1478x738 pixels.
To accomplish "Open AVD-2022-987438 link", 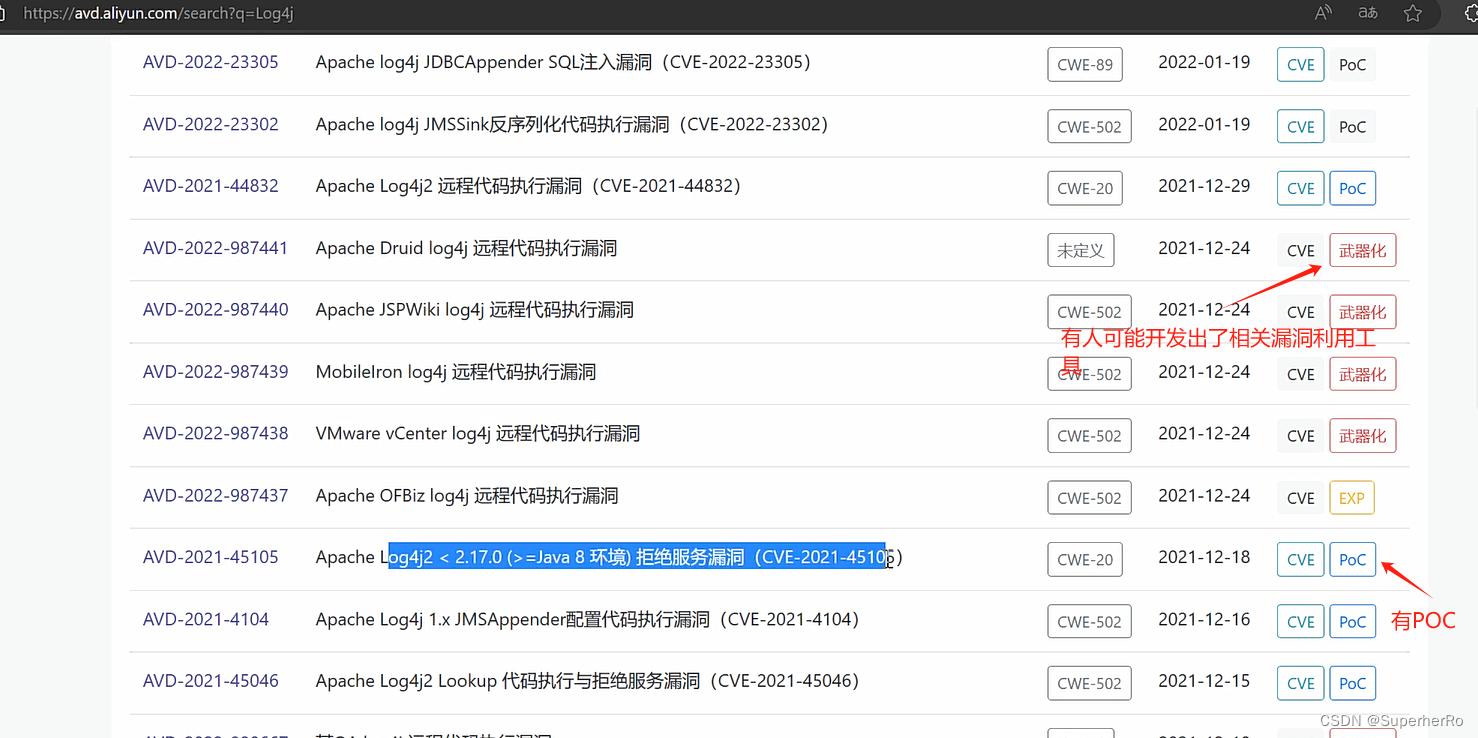I will [x=215, y=434].
